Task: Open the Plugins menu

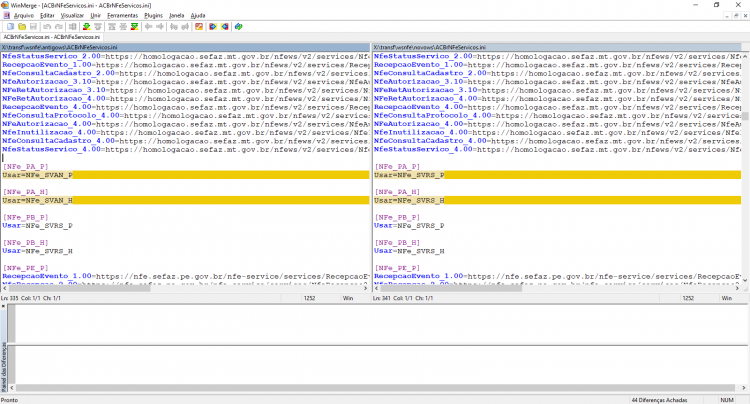Action: [x=154, y=16]
